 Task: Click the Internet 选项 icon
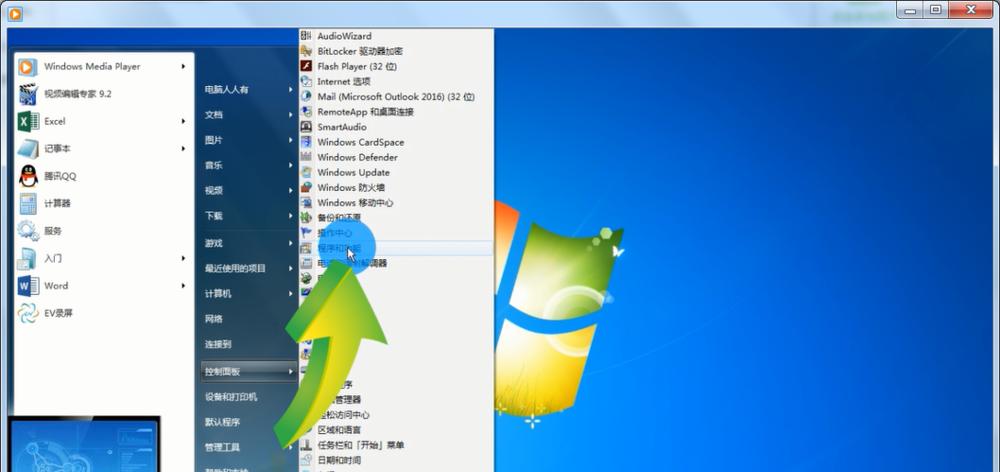[x=306, y=82]
